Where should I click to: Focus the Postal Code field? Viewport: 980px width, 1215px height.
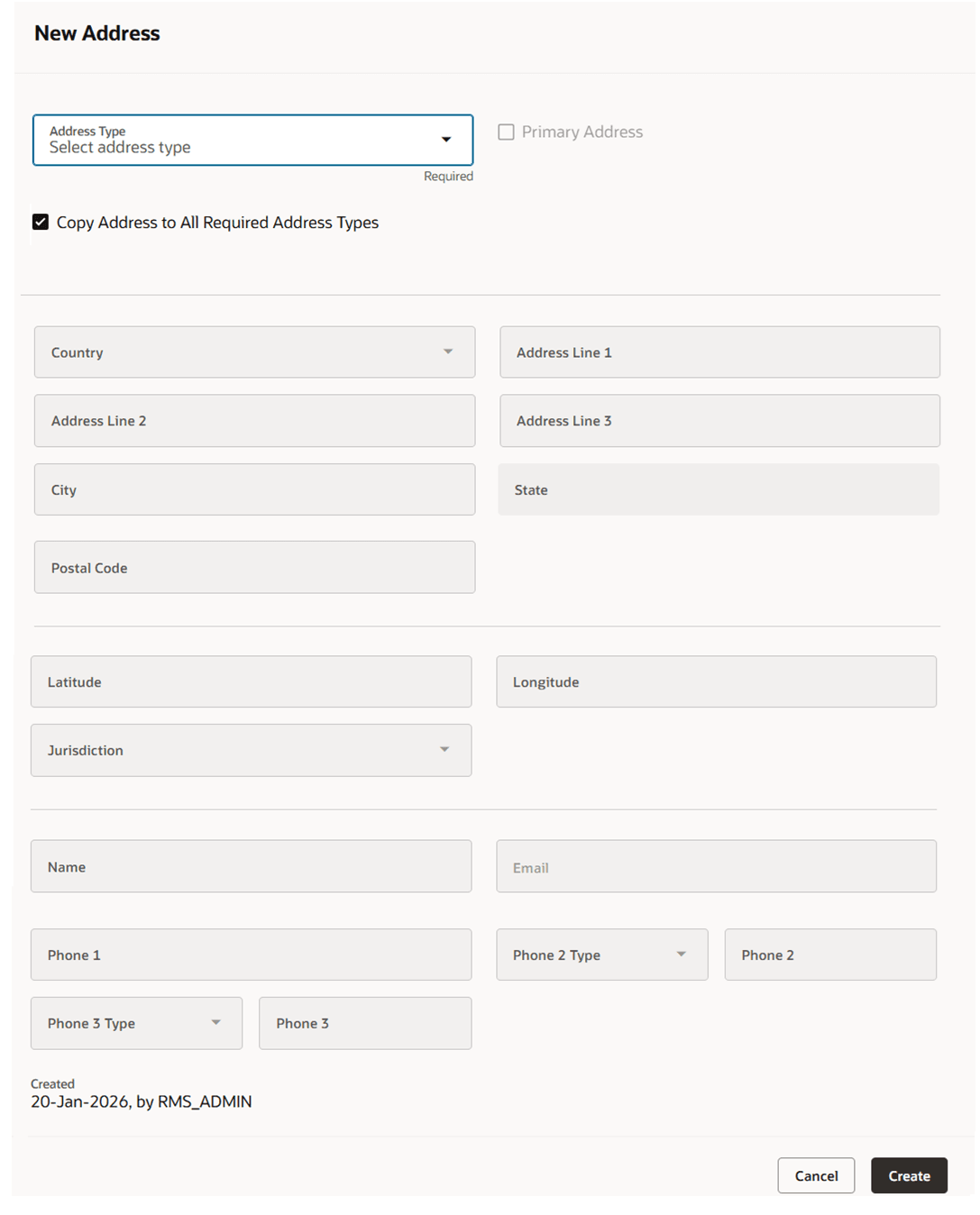tap(254, 568)
